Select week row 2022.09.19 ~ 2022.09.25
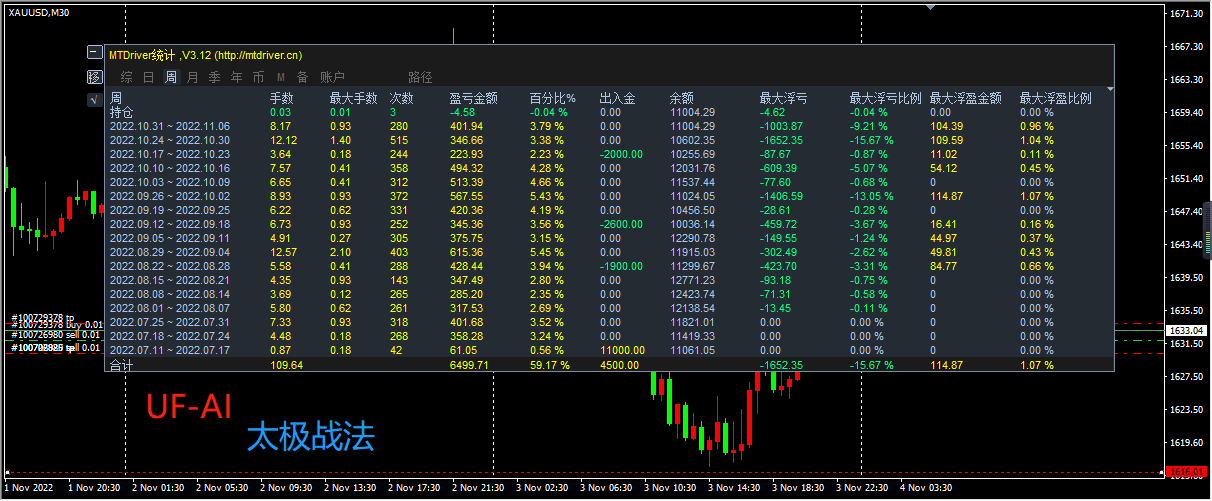This screenshot has height=501, width=1212. click(x=170, y=211)
